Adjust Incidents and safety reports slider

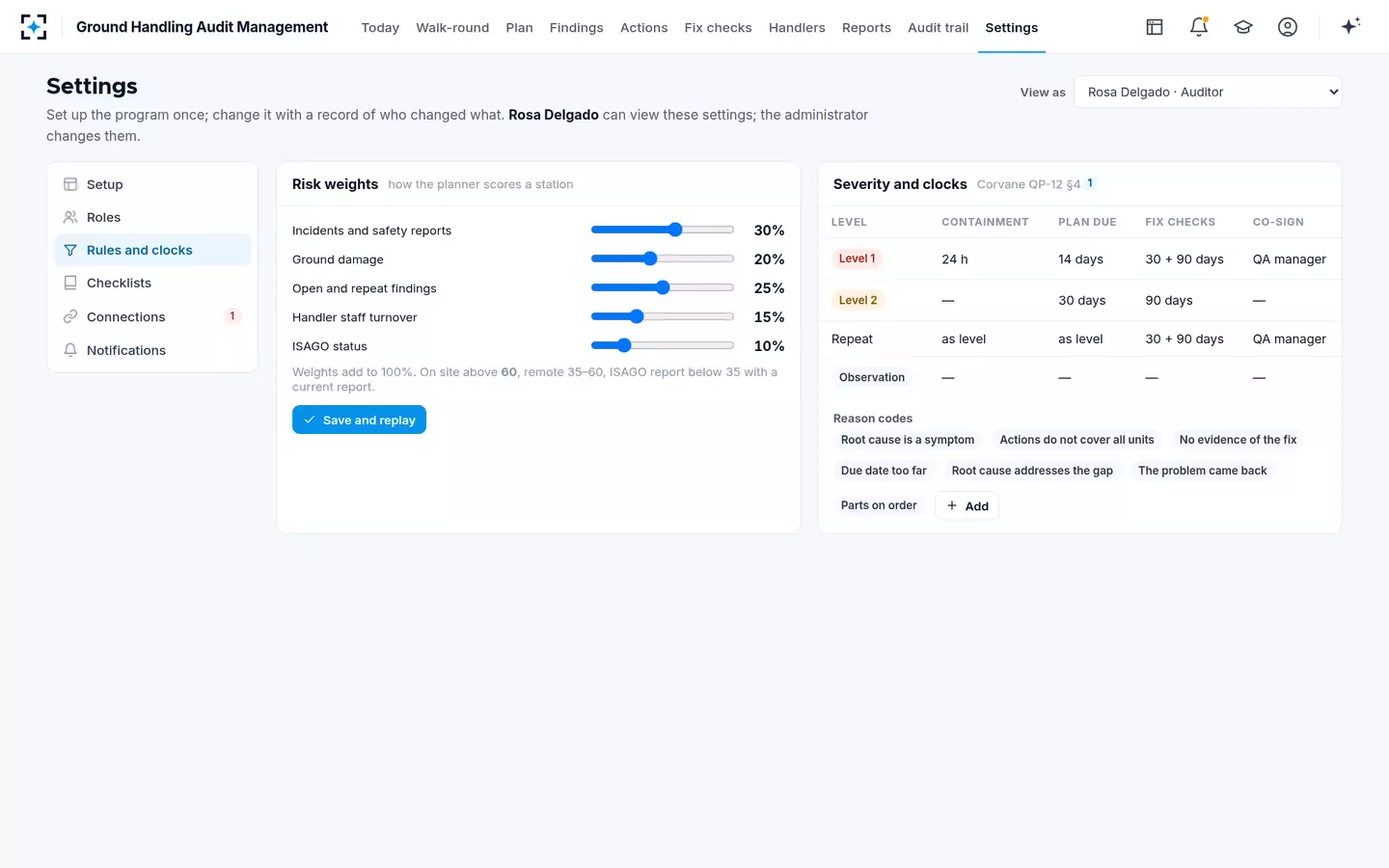point(663,230)
